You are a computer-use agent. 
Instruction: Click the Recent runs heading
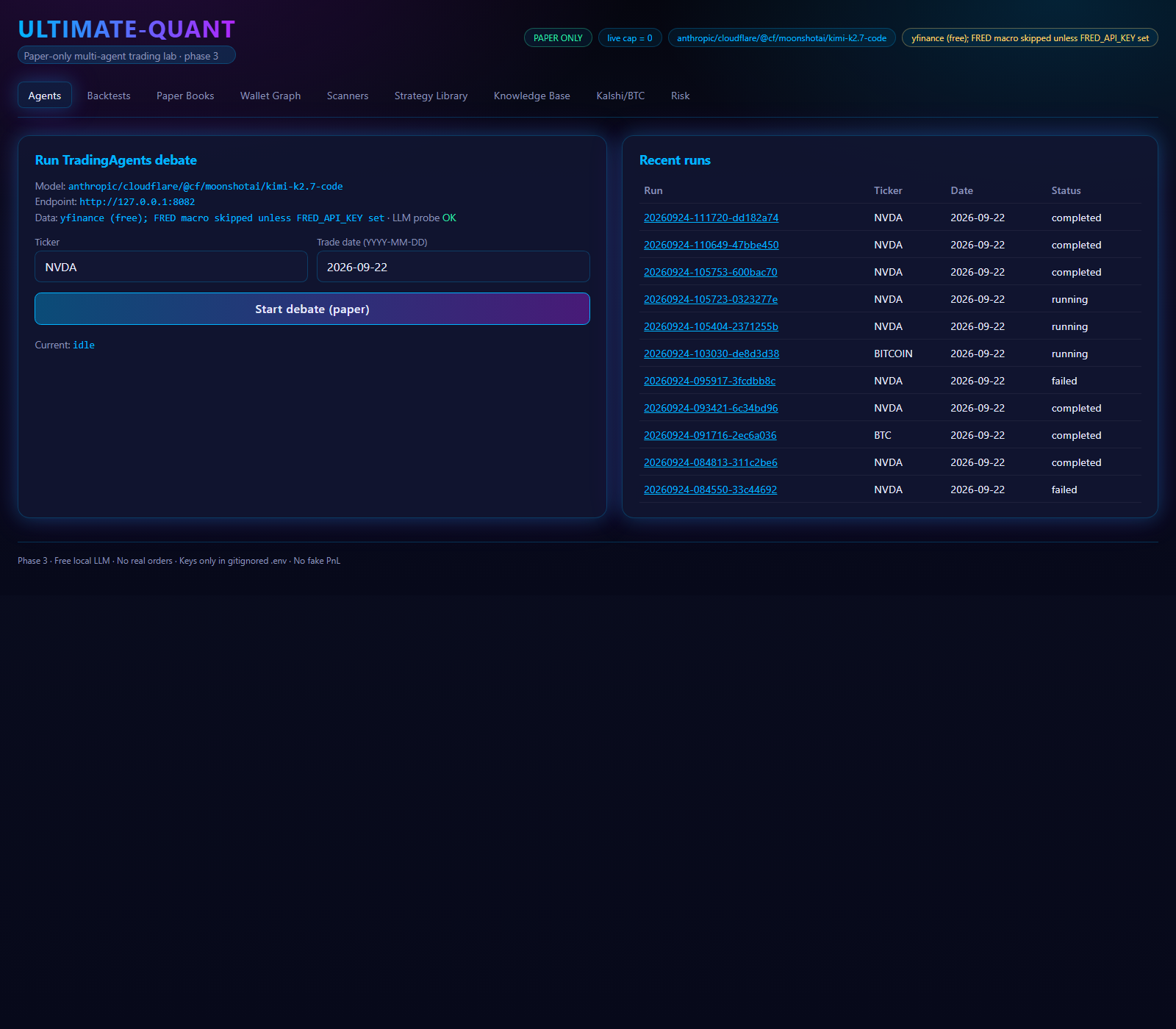click(675, 160)
